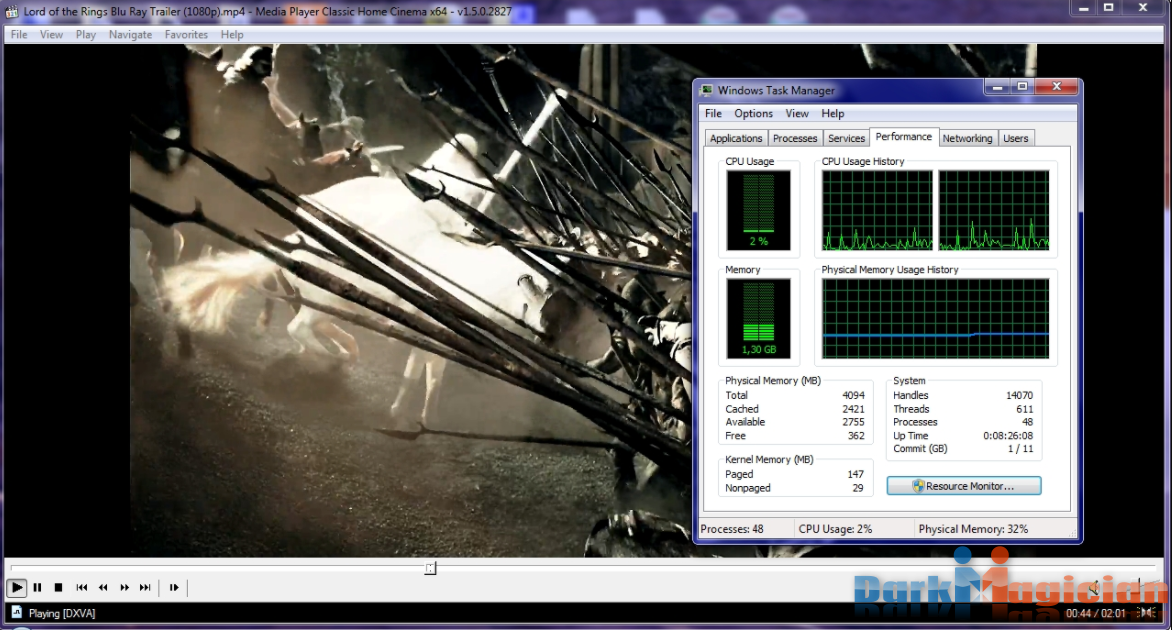This screenshot has width=1172, height=630.
Task: Click the Nonpaged kernel memory value 29
Action: pos(858,488)
